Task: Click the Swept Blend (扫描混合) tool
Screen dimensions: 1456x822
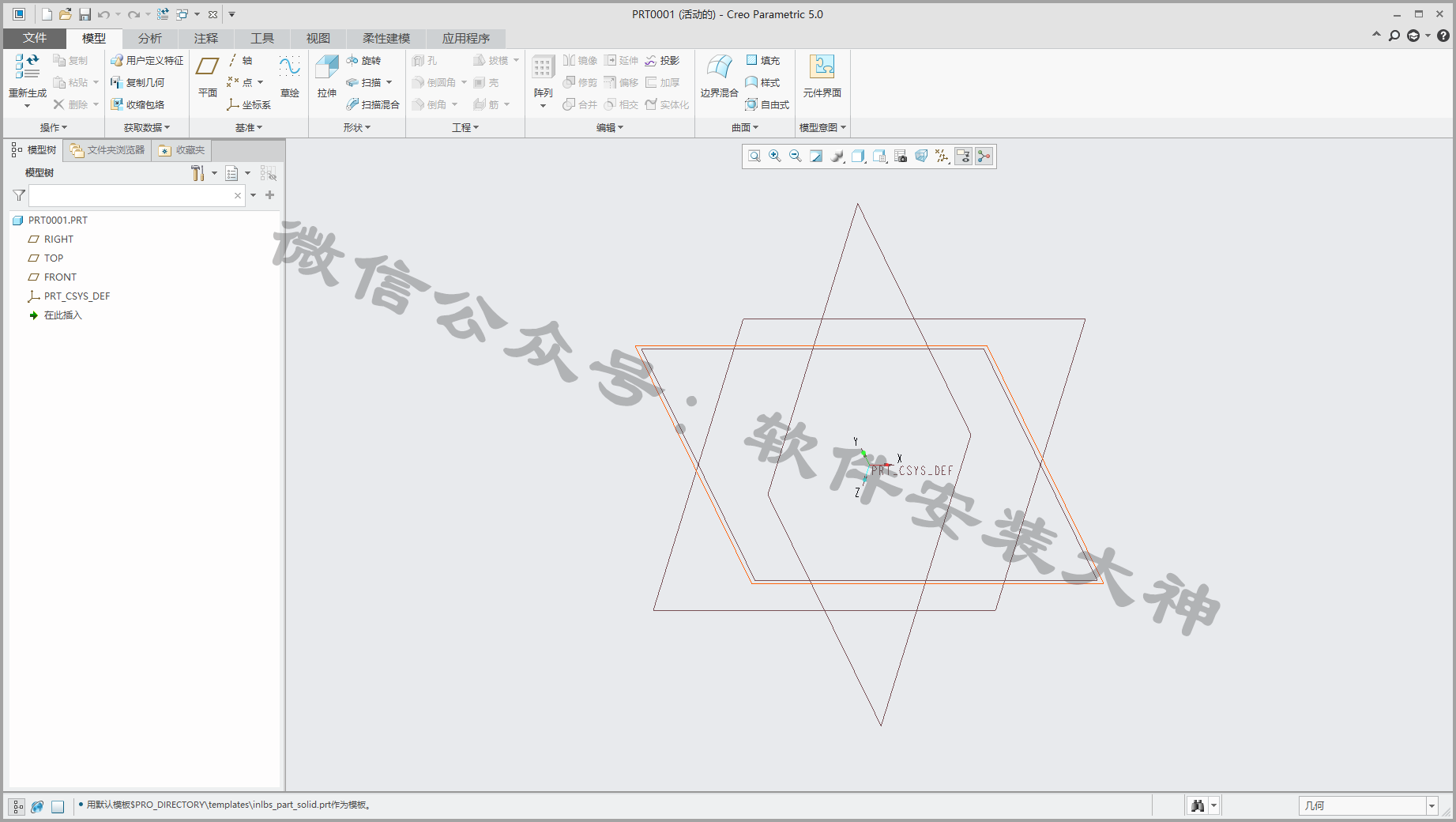Action: click(373, 104)
